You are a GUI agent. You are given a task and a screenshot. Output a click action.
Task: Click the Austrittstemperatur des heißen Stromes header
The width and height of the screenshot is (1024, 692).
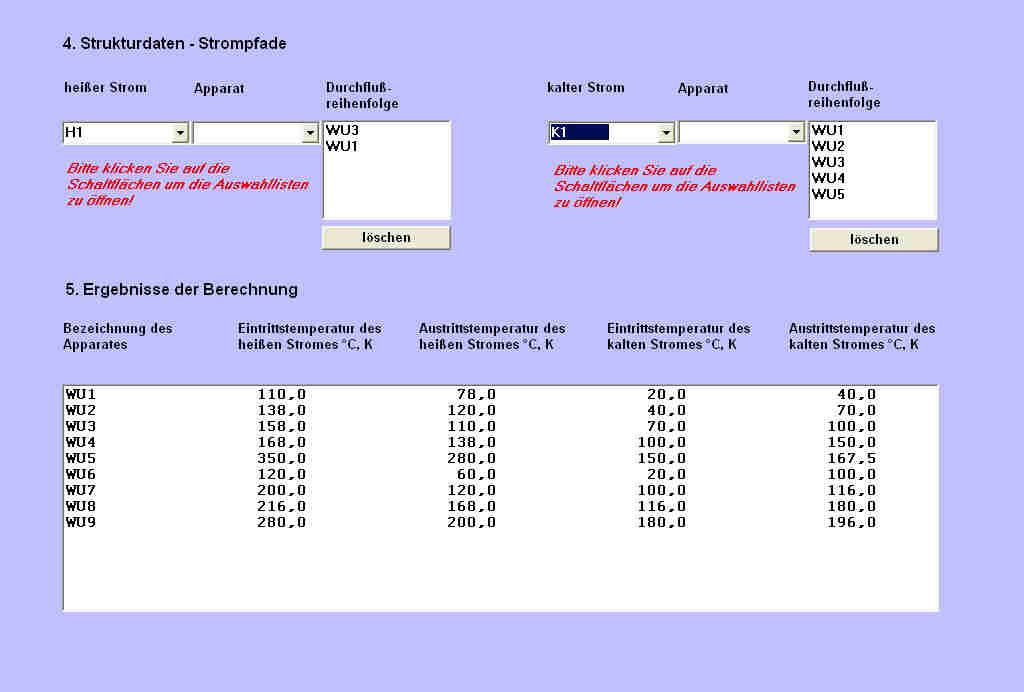(x=492, y=336)
